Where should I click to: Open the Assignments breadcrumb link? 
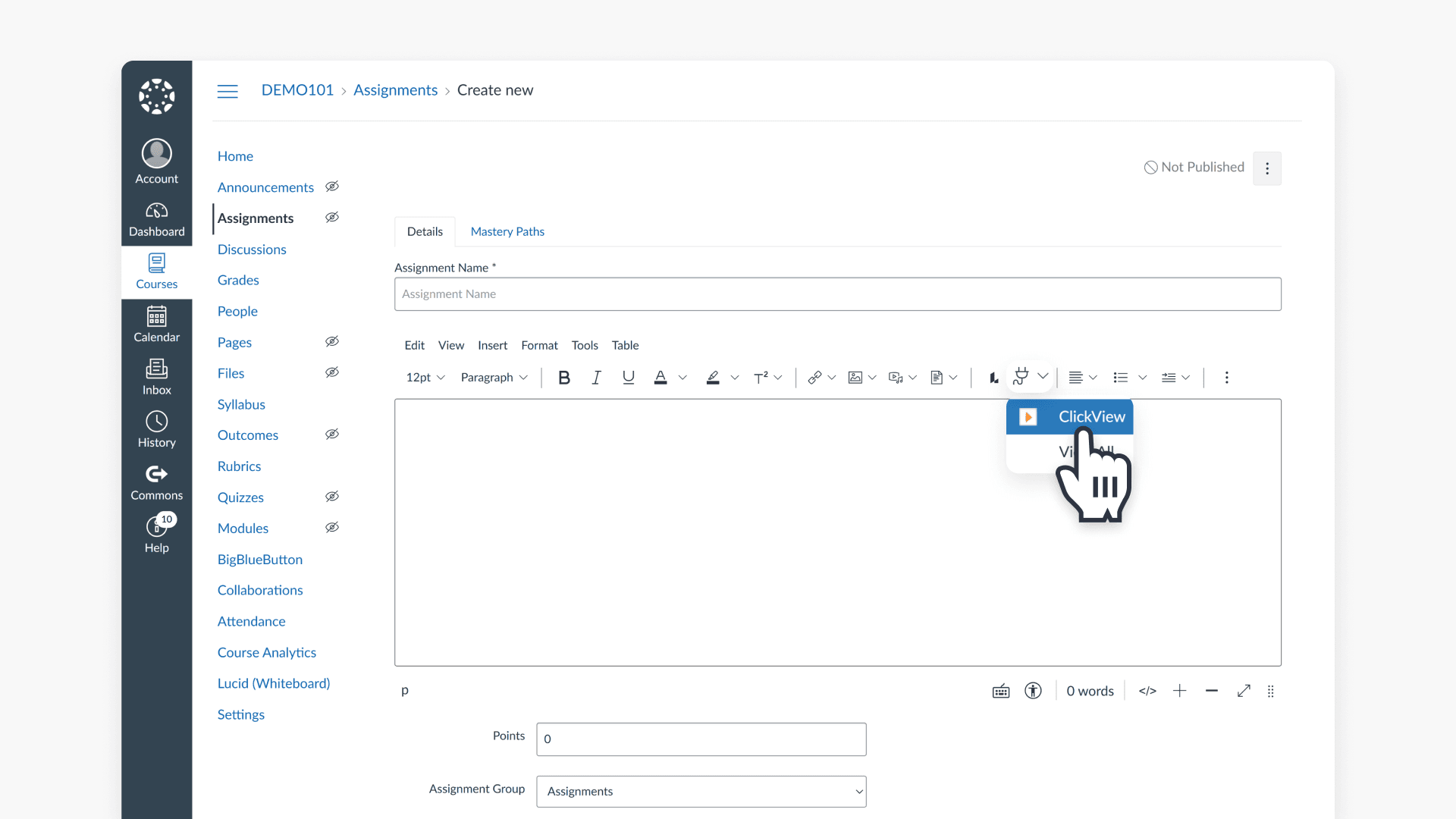pos(395,89)
